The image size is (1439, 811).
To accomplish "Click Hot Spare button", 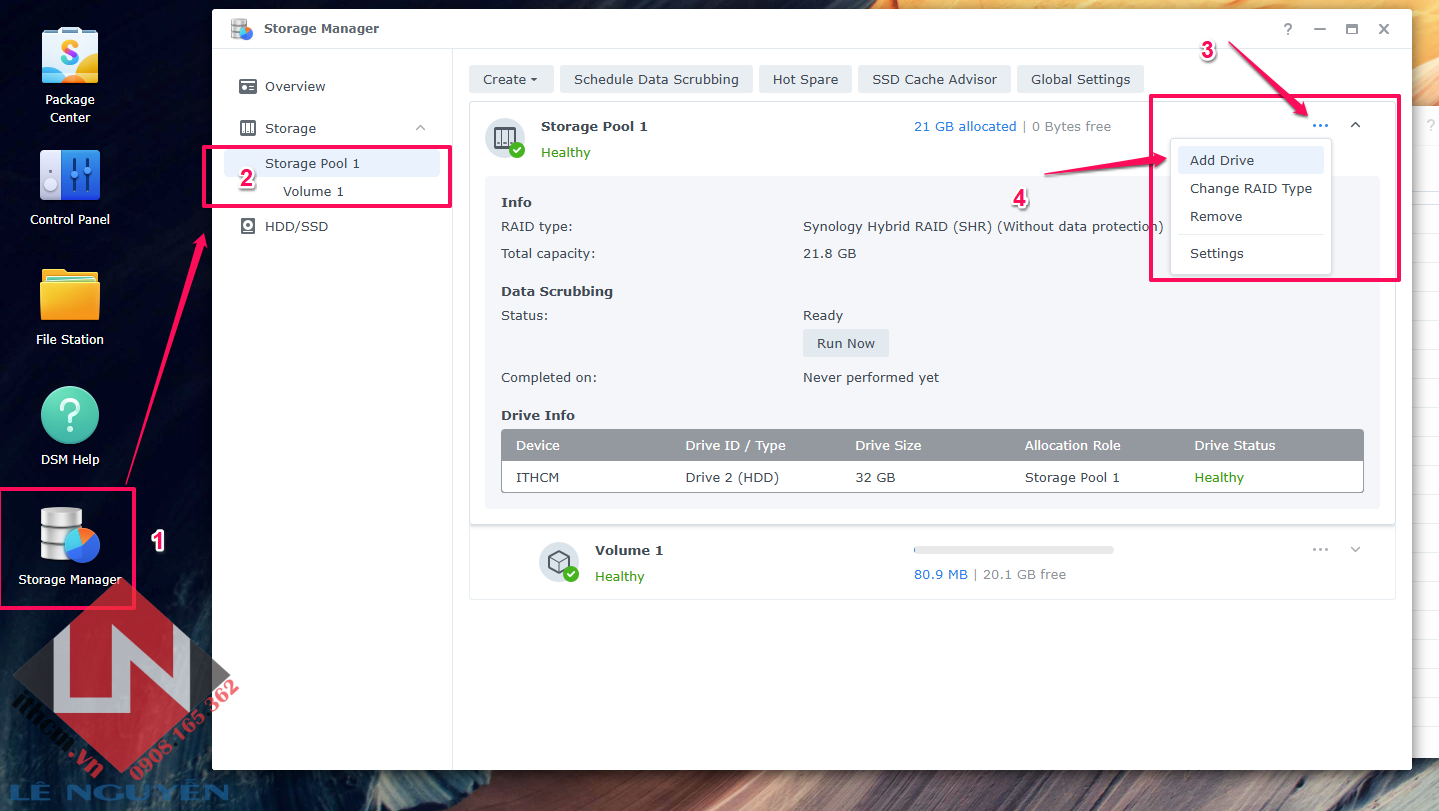I will 805,80.
